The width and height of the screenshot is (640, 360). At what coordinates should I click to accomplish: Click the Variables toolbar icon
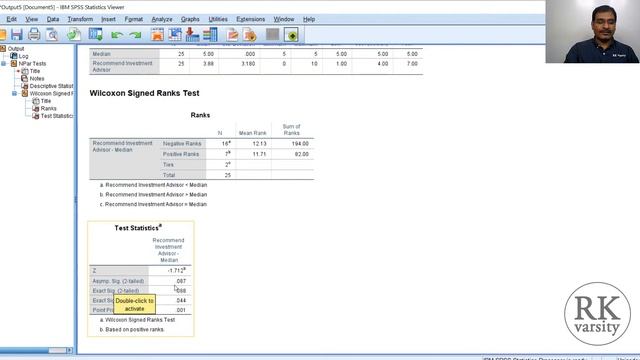[210, 35]
